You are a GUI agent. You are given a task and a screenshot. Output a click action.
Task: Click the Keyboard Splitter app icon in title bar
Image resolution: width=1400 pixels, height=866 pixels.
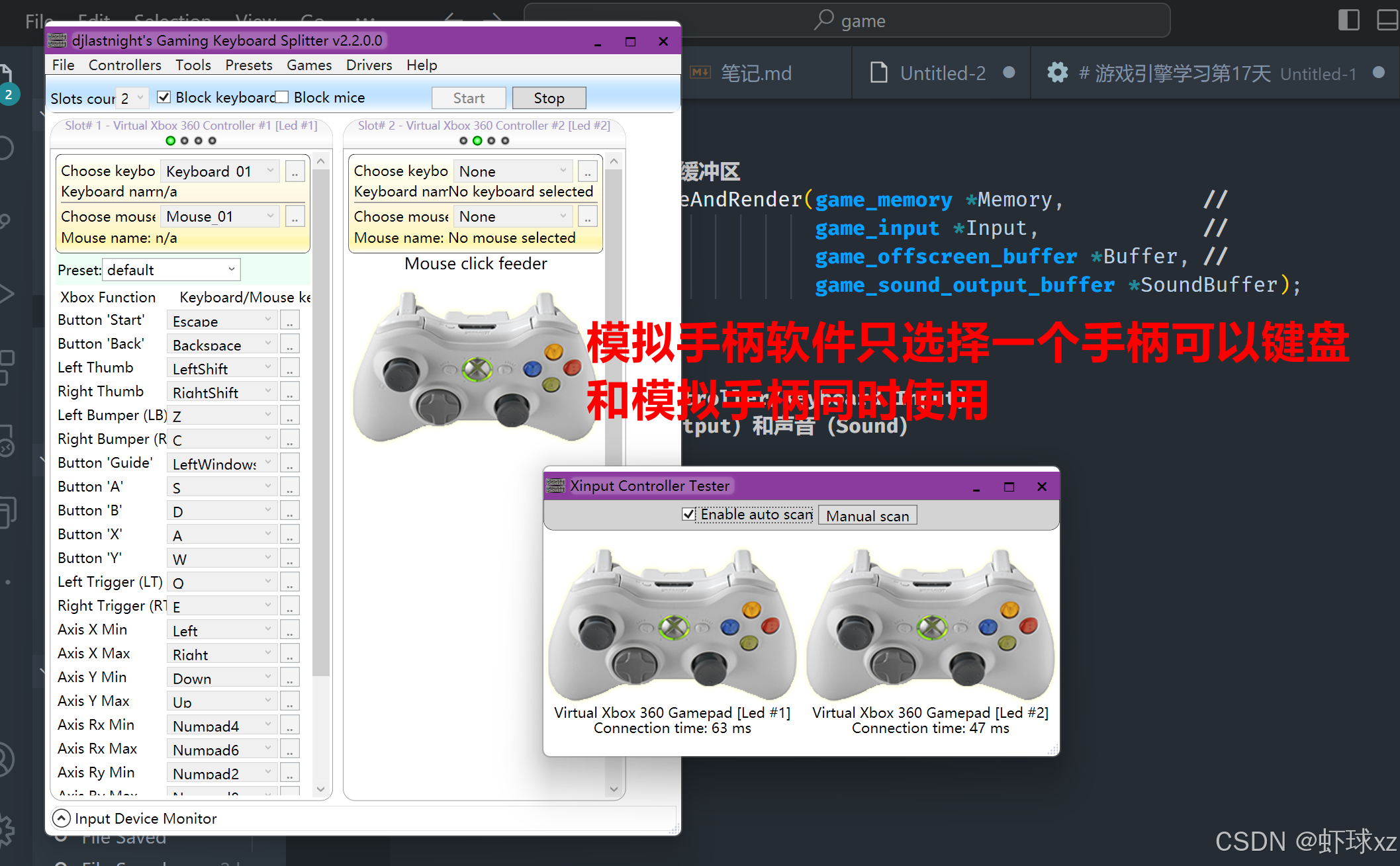click(x=58, y=40)
